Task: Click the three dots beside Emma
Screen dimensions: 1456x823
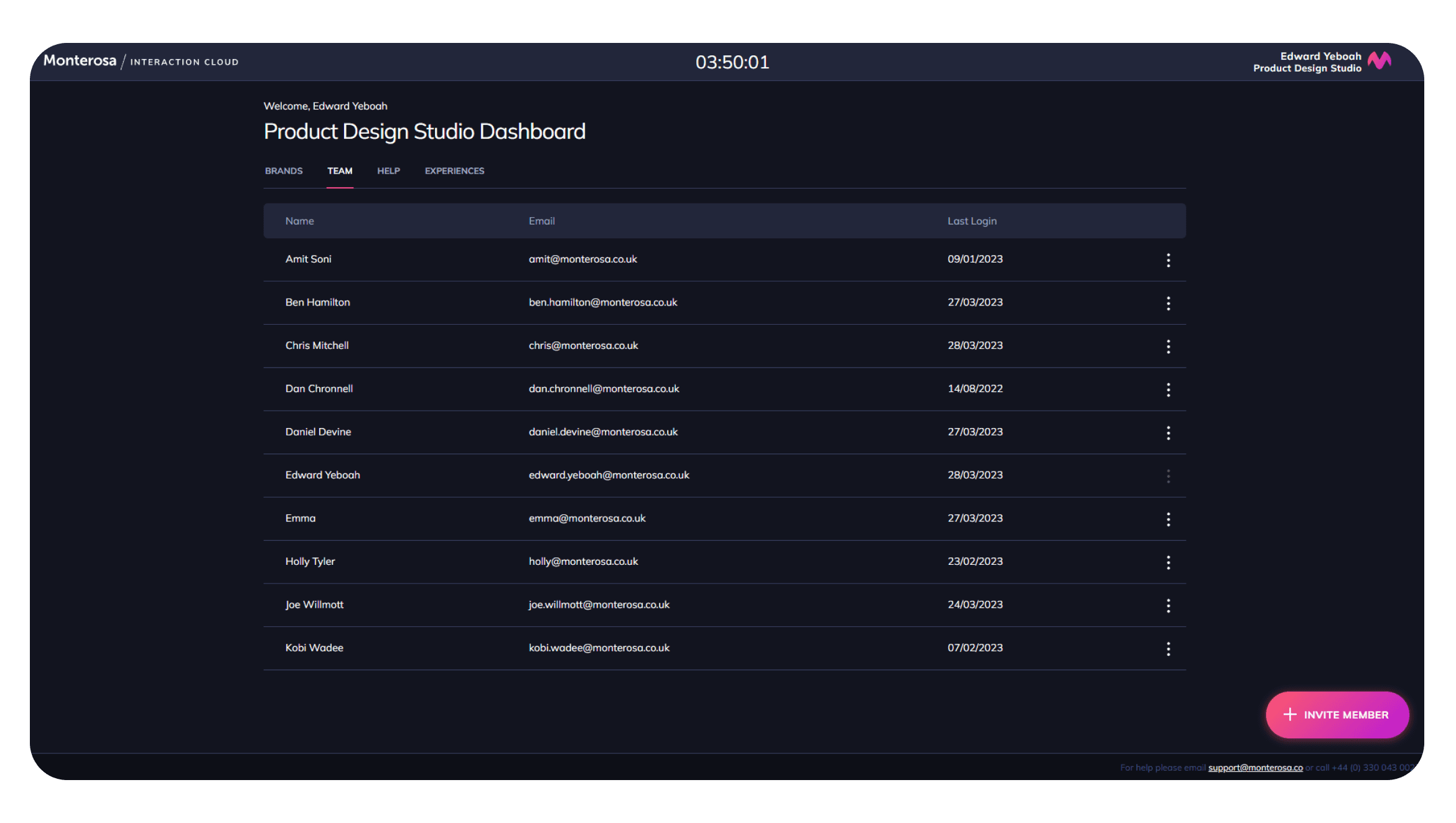Action: click(x=1168, y=519)
